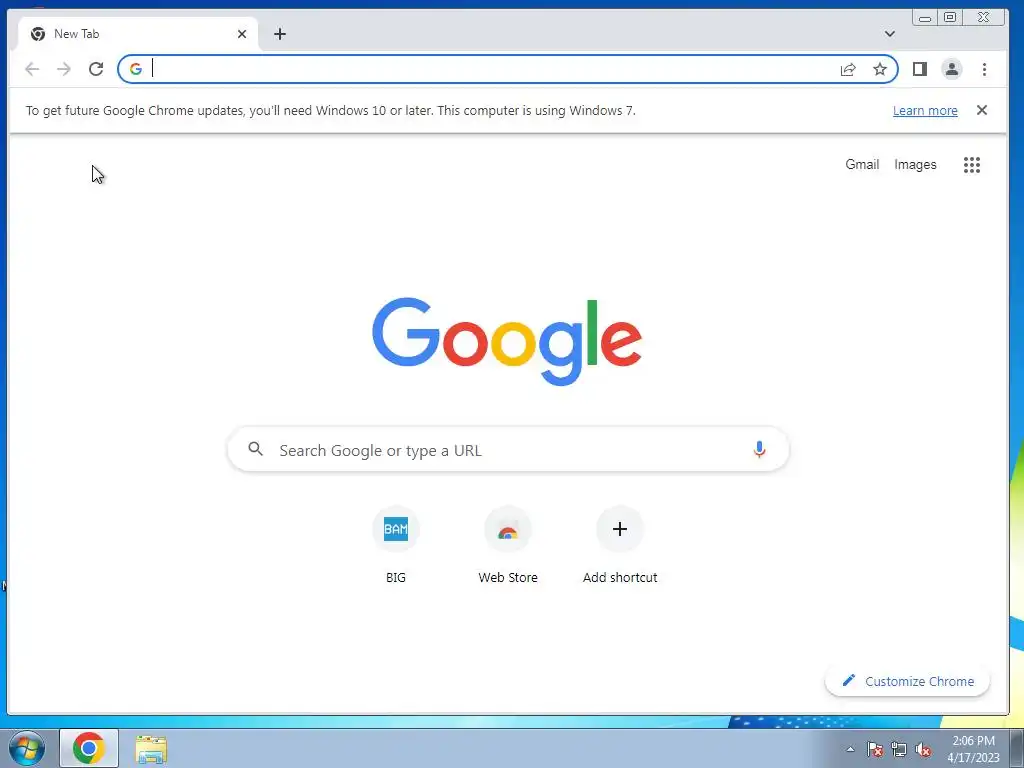Open the Gmail link

click(x=862, y=165)
